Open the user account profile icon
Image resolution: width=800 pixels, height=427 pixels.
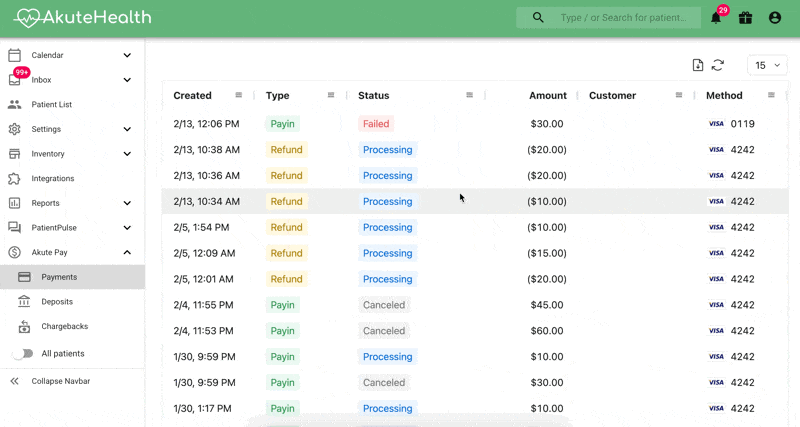(775, 18)
